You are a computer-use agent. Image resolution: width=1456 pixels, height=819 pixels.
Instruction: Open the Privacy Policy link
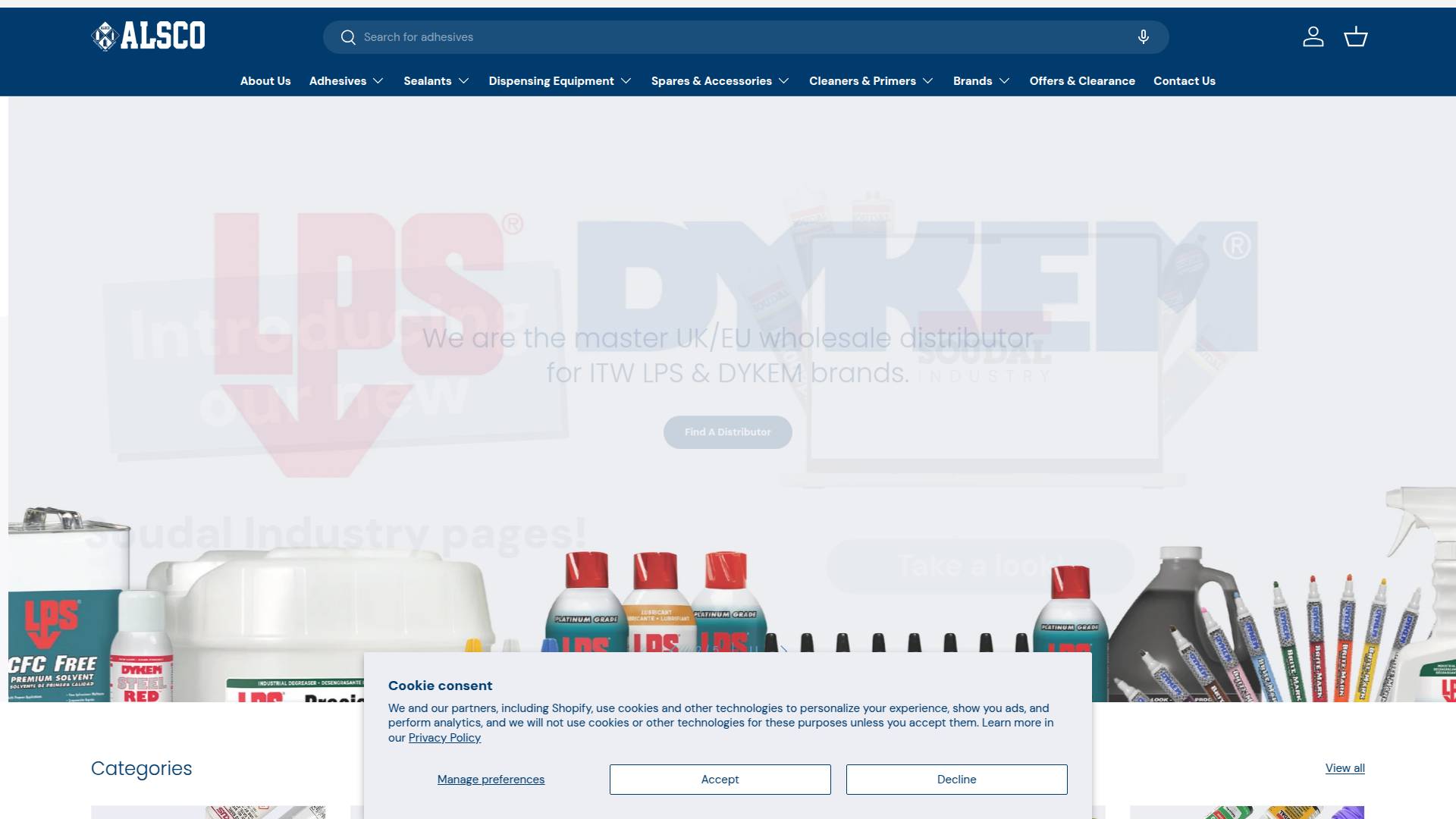[x=444, y=738]
